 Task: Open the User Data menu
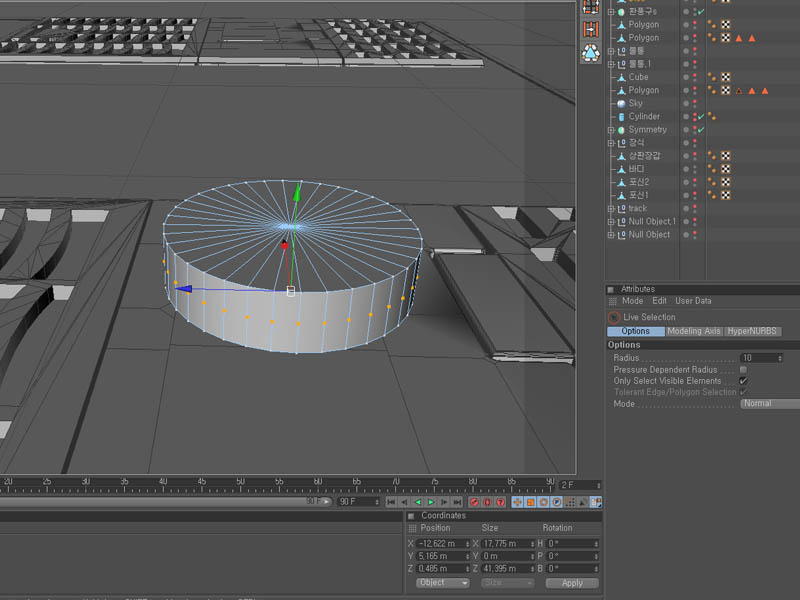[x=693, y=301]
